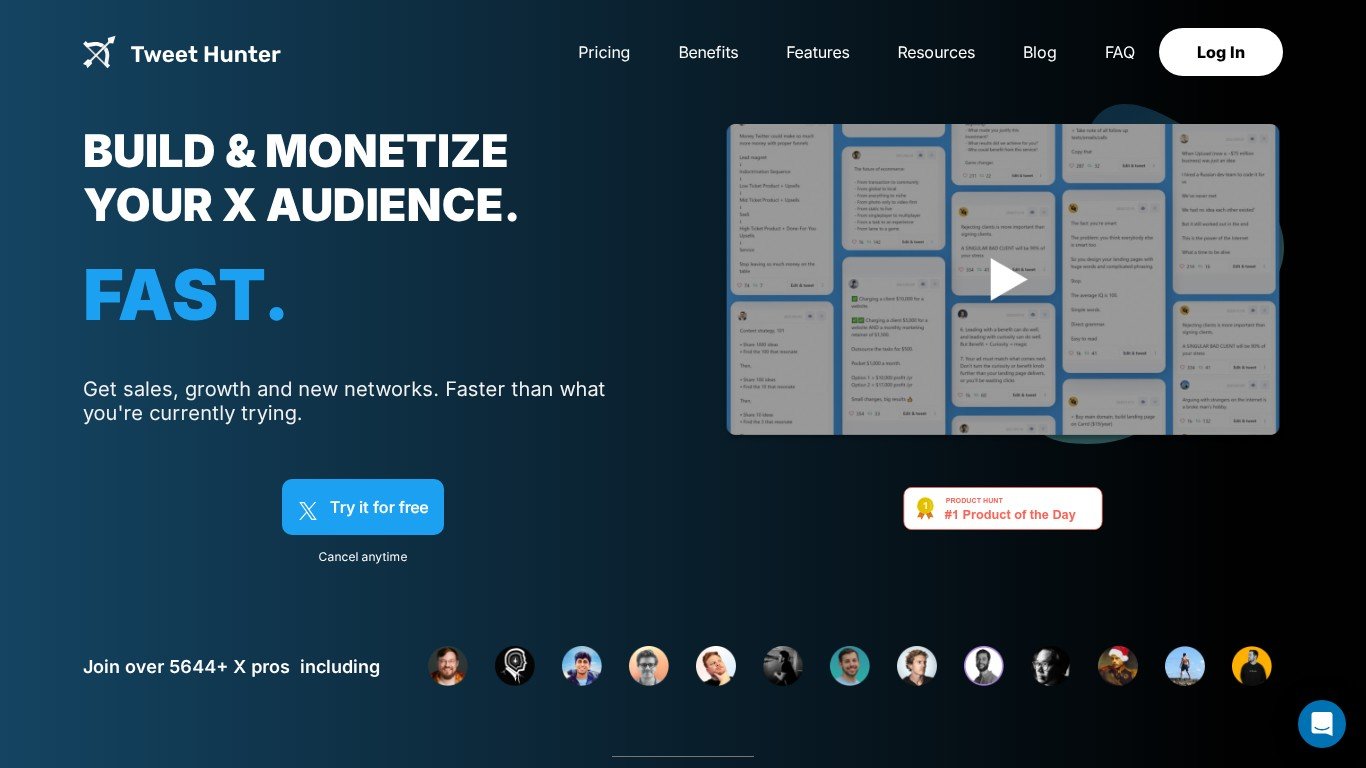Visit the Blog page
1366x768 pixels.
1039,53
